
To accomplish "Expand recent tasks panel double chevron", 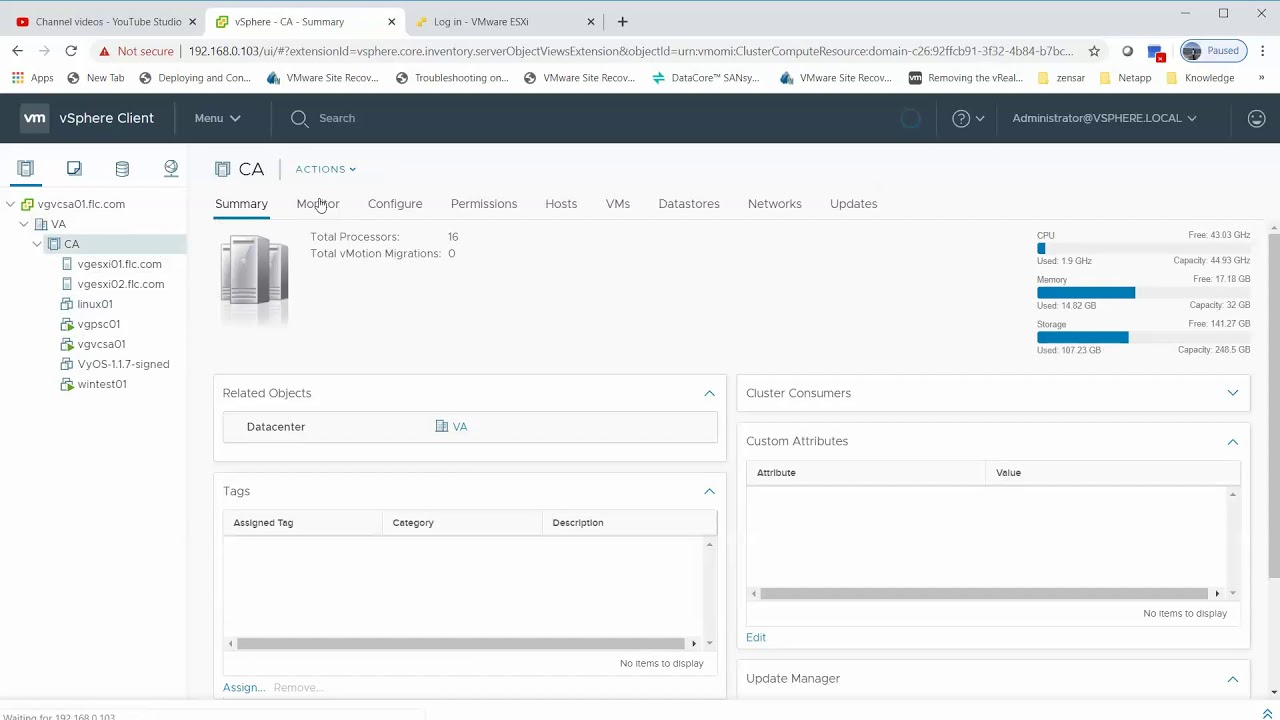I will pyautogui.click(x=1268, y=713).
